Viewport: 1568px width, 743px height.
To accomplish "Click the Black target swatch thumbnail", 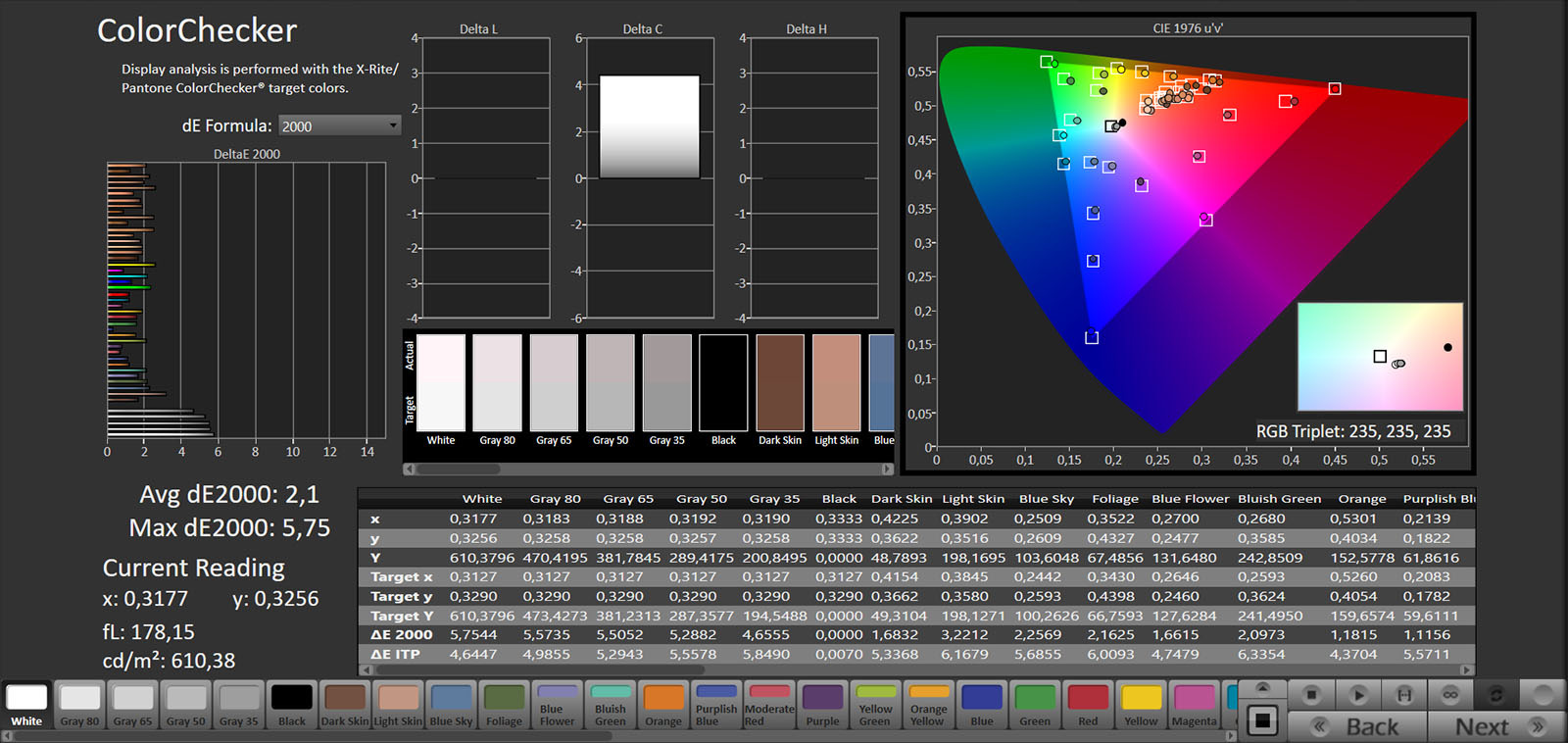I will (x=723, y=383).
